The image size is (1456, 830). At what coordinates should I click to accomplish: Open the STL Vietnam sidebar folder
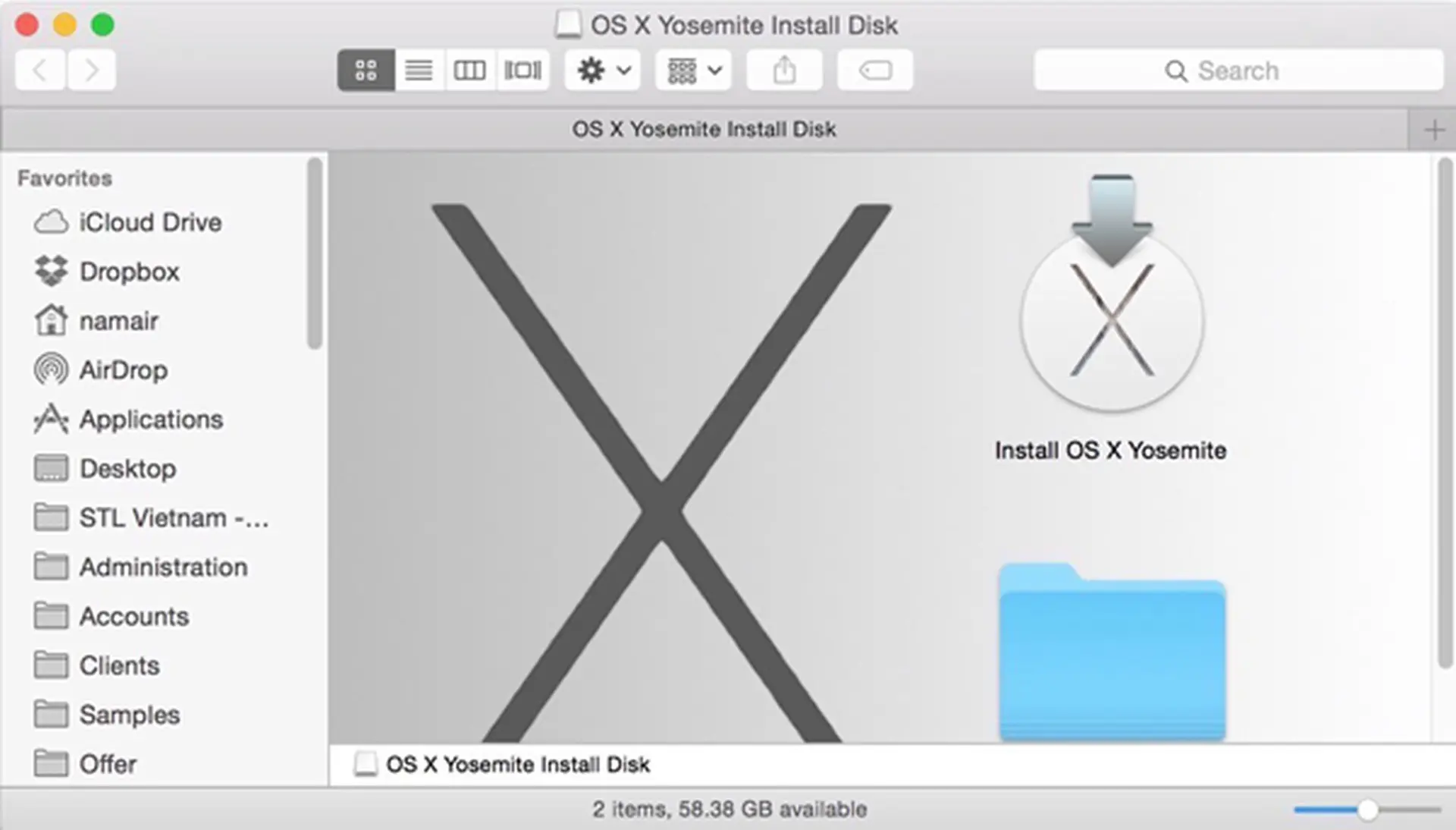pyautogui.click(x=151, y=518)
